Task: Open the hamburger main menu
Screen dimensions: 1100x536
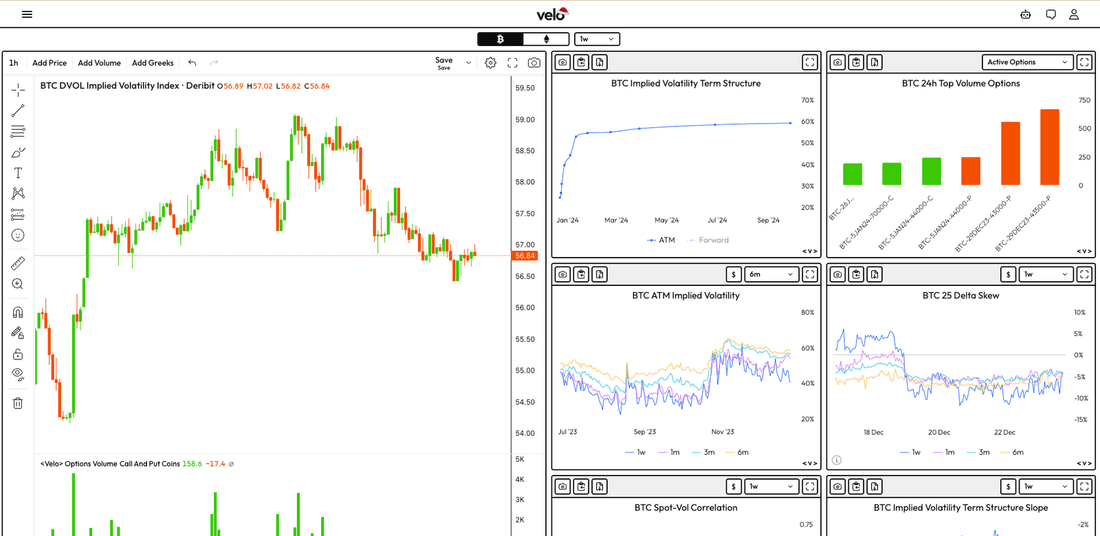Action: [x=27, y=14]
